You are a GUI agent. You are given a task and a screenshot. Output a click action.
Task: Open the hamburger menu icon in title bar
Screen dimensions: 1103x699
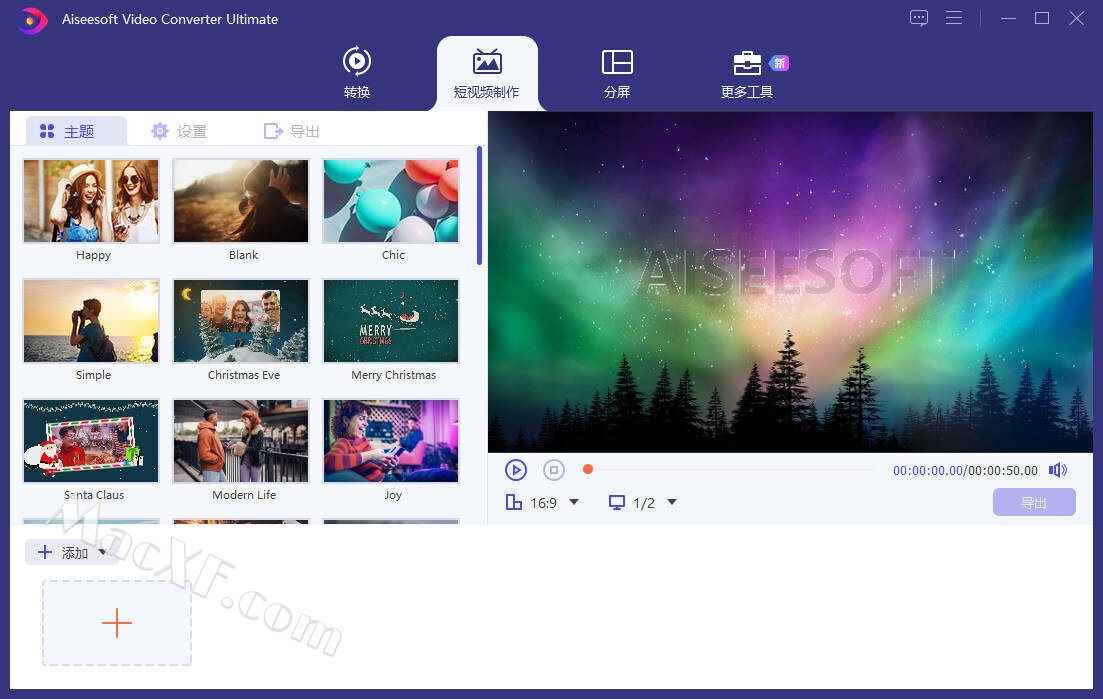tap(954, 18)
